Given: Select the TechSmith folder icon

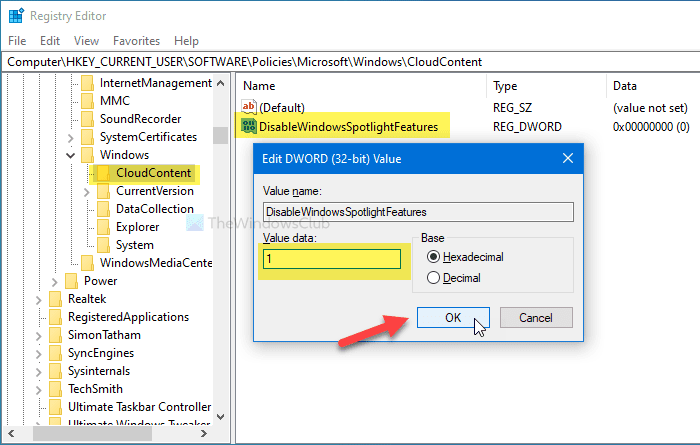Looking at the screenshot, I should click(55, 389).
